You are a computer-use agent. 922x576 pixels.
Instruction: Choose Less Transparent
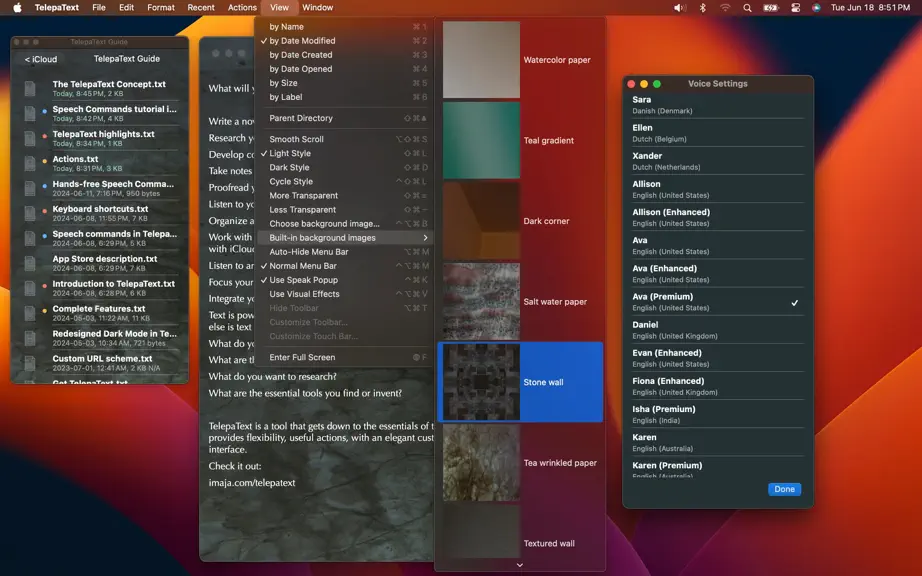pyautogui.click(x=344, y=210)
